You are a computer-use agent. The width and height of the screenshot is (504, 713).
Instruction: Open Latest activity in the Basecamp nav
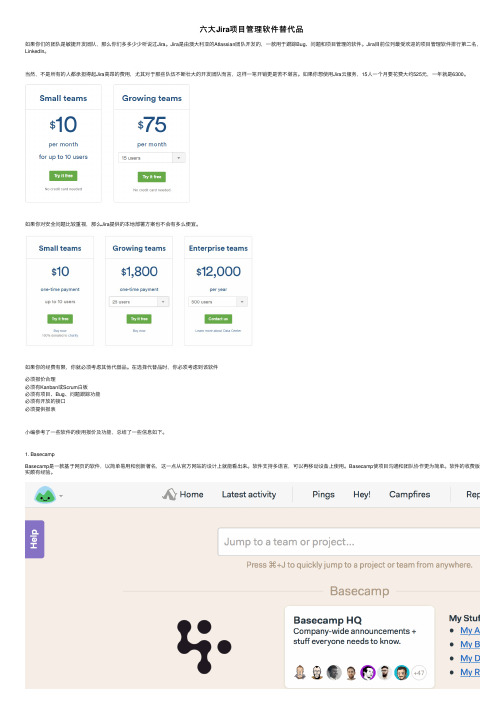(249, 494)
